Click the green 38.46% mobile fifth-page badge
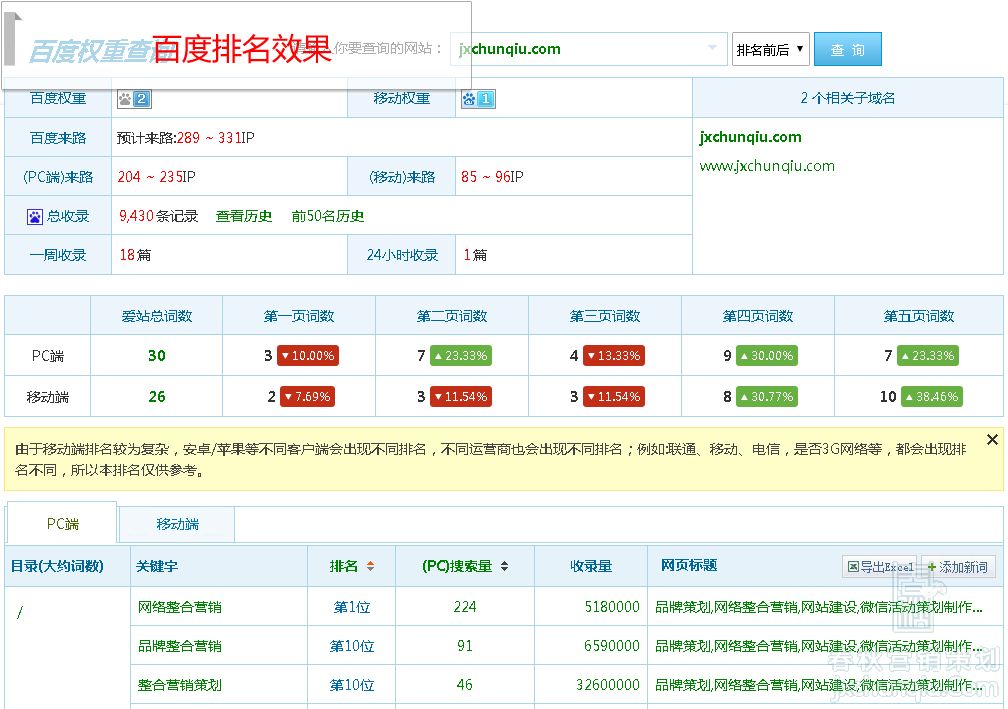Image resolution: width=1008 pixels, height=709 pixels. point(932,397)
